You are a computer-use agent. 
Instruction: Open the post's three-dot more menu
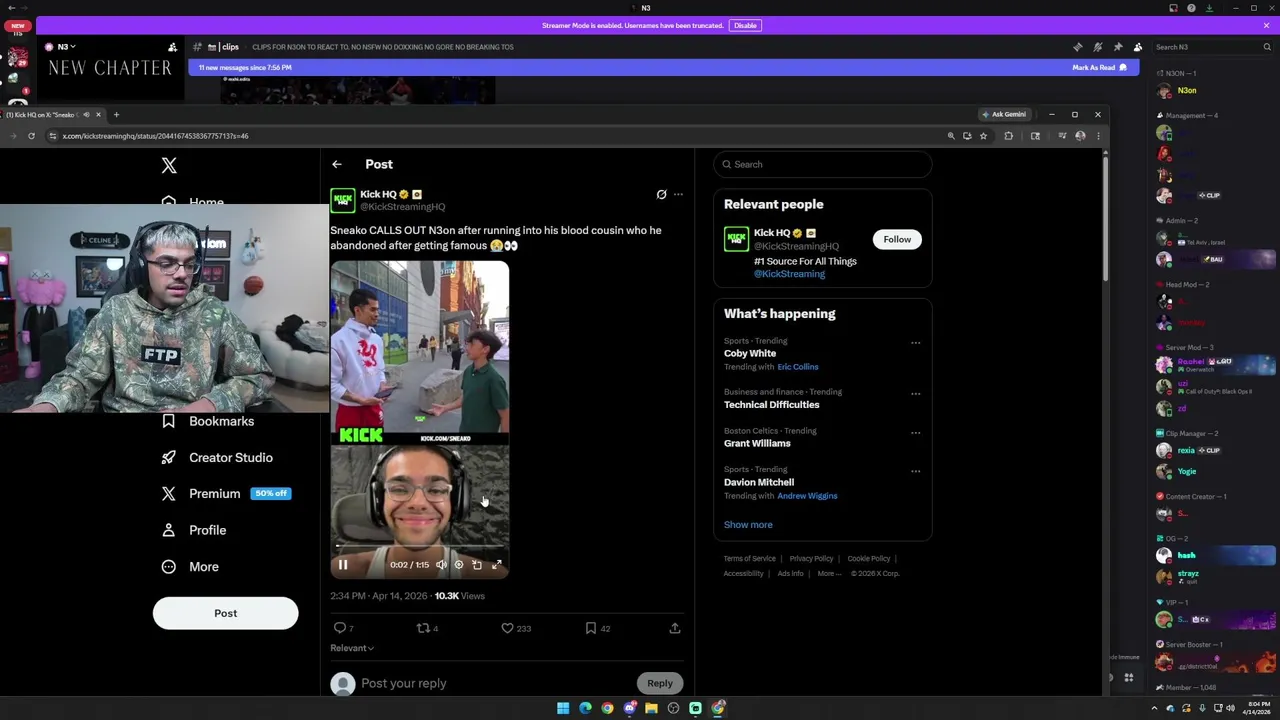[678, 195]
